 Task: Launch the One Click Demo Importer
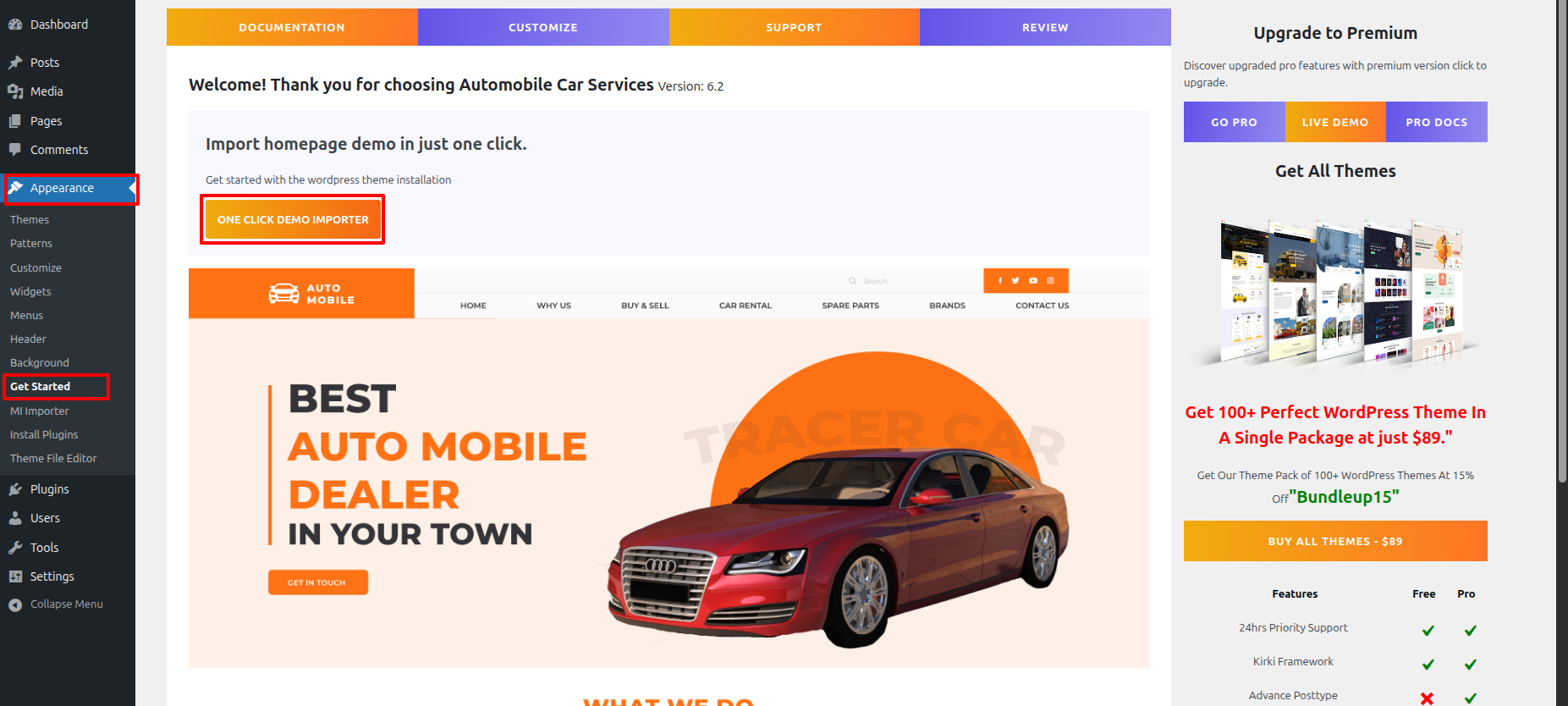[293, 219]
